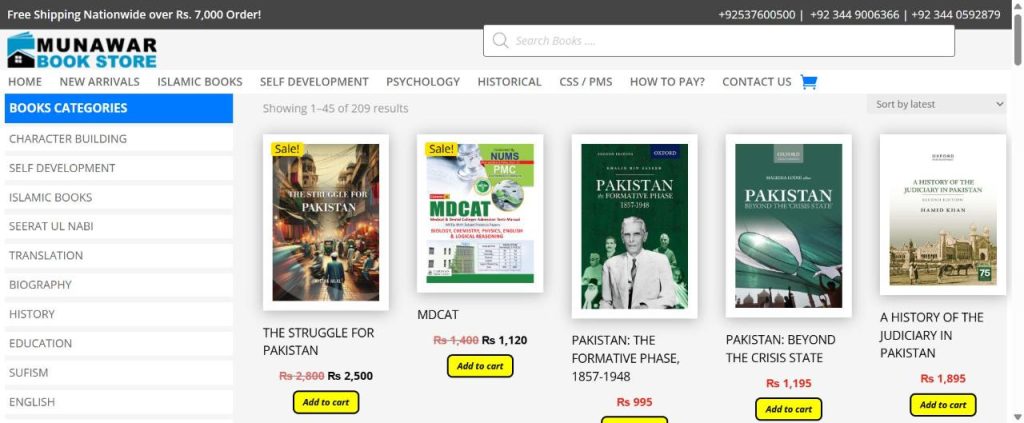Click price Rs 1,195
Viewport: 1024px width, 423px height.
point(788,383)
